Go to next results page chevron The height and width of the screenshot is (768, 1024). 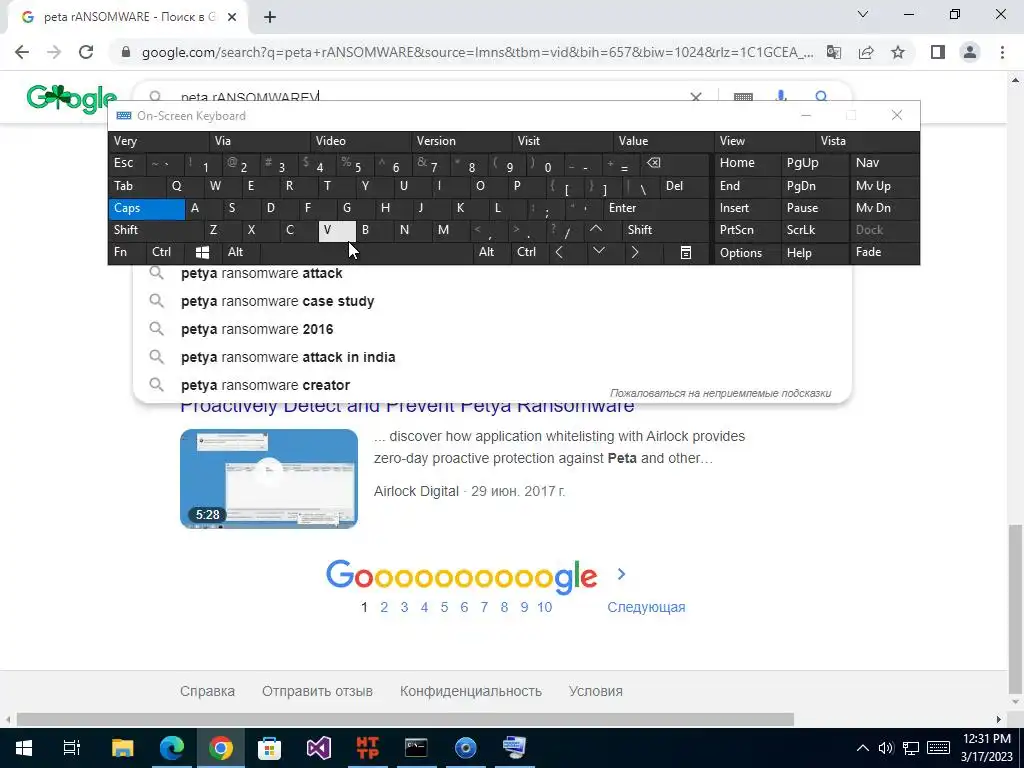click(621, 574)
